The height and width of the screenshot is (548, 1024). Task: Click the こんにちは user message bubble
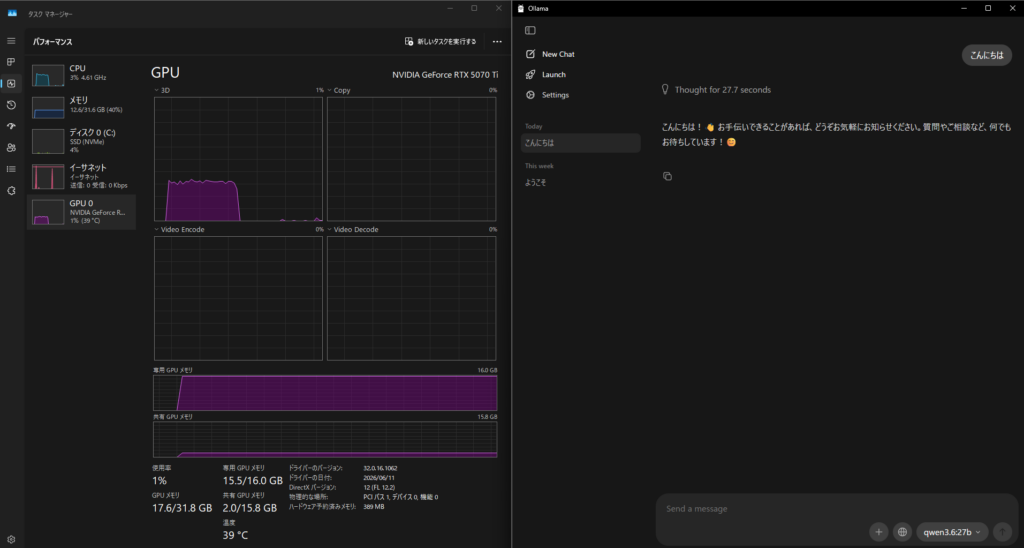point(986,56)
